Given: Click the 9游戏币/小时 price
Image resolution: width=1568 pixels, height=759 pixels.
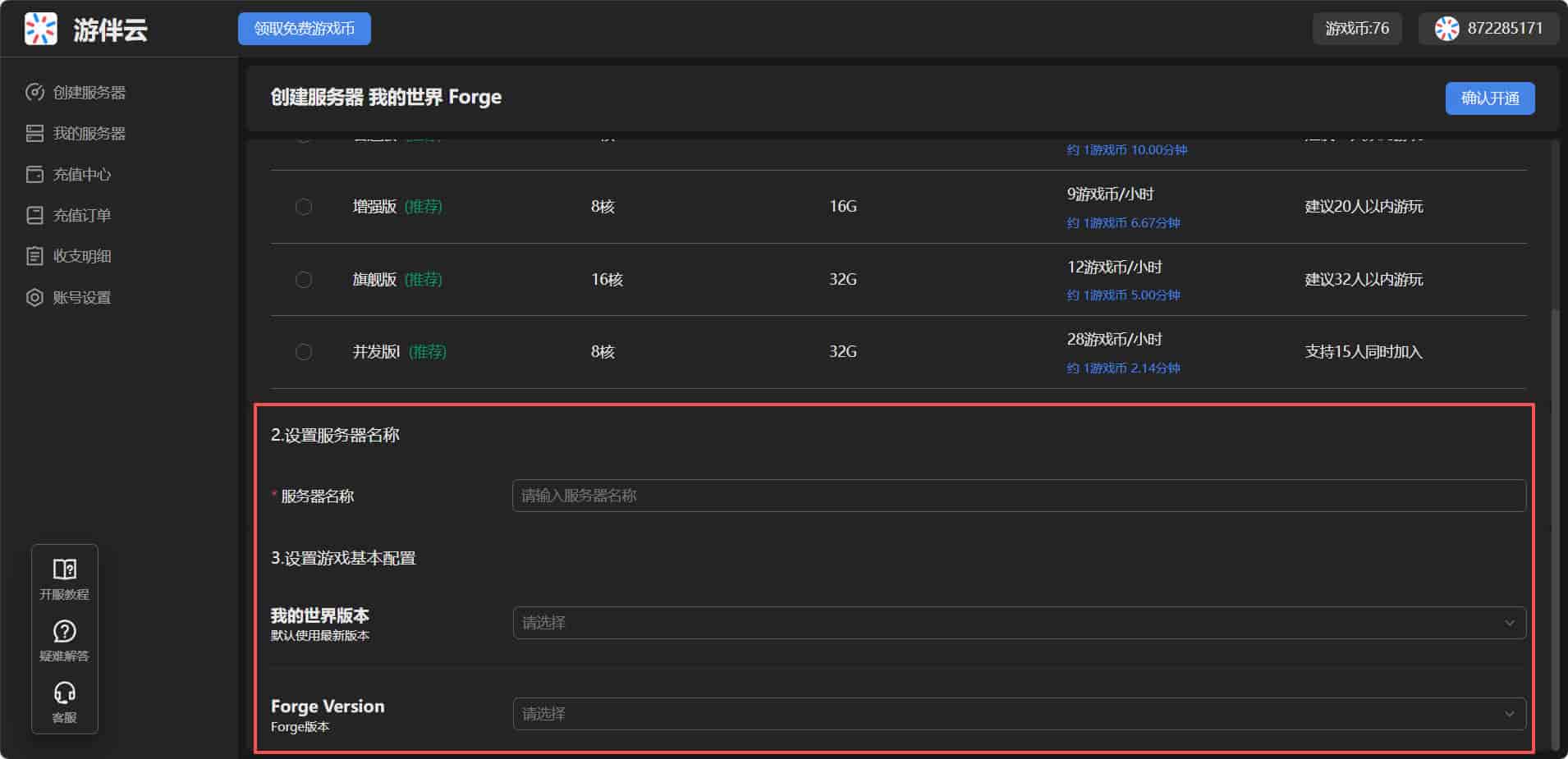Looking at the screenshot, I should [x=1110, y=194].
